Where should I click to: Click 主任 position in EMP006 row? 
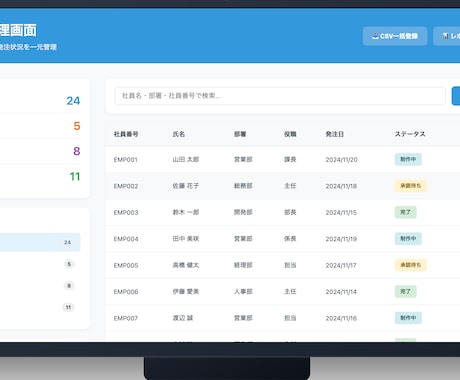[290, 291]
